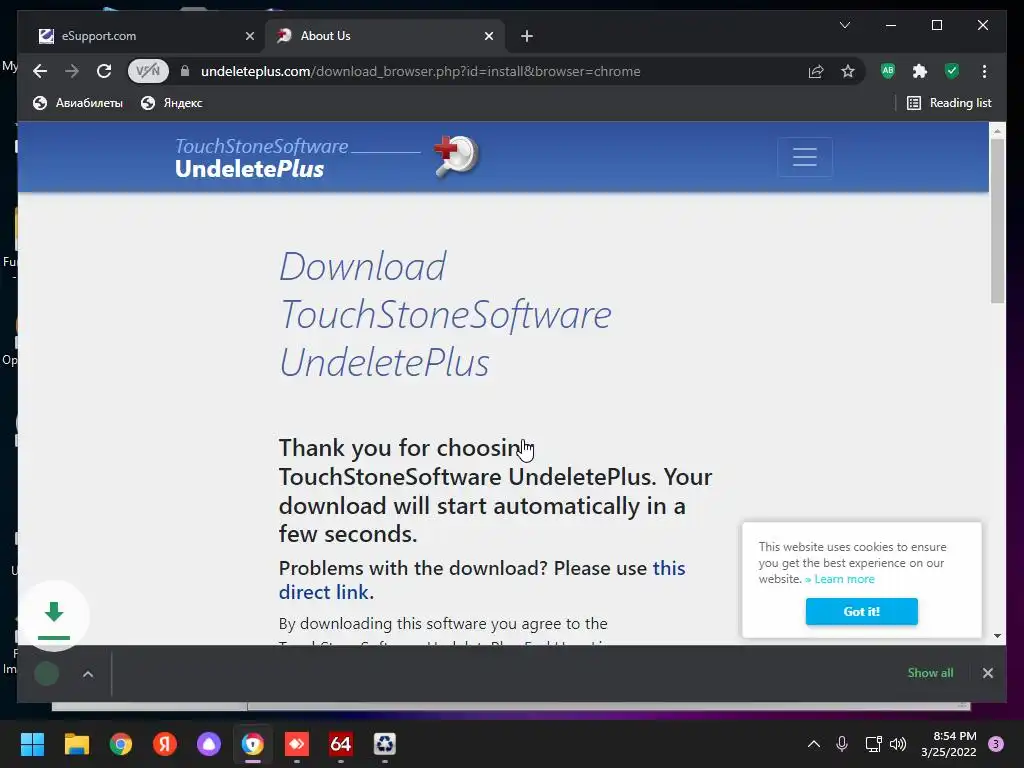The height and width of the screenshot is (768, 1024).
Task: Follow the 'this direct link' download link
Action: coord(482,580)
